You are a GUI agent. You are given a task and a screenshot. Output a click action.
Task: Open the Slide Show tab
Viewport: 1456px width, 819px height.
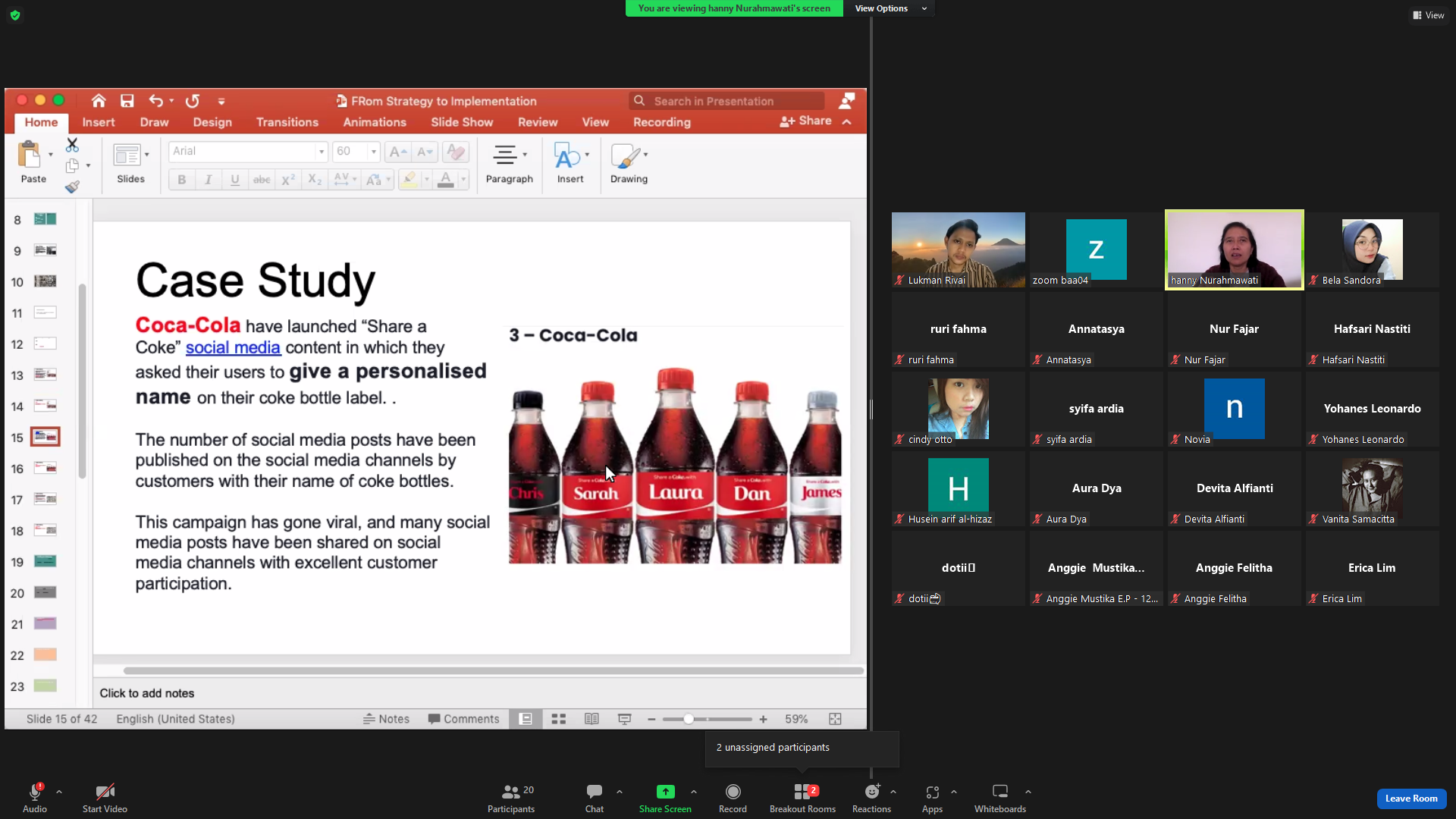[x=462, y=122]
